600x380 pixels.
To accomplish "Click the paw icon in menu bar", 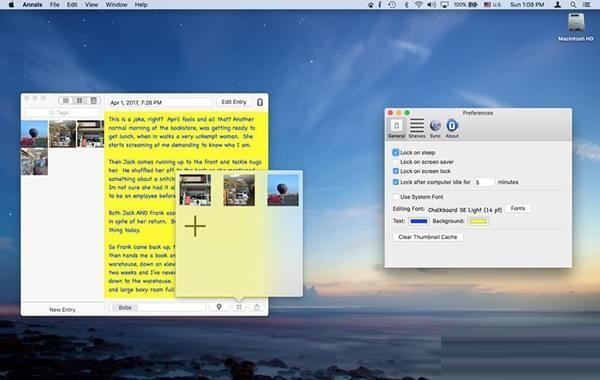I will coord(370,5).
